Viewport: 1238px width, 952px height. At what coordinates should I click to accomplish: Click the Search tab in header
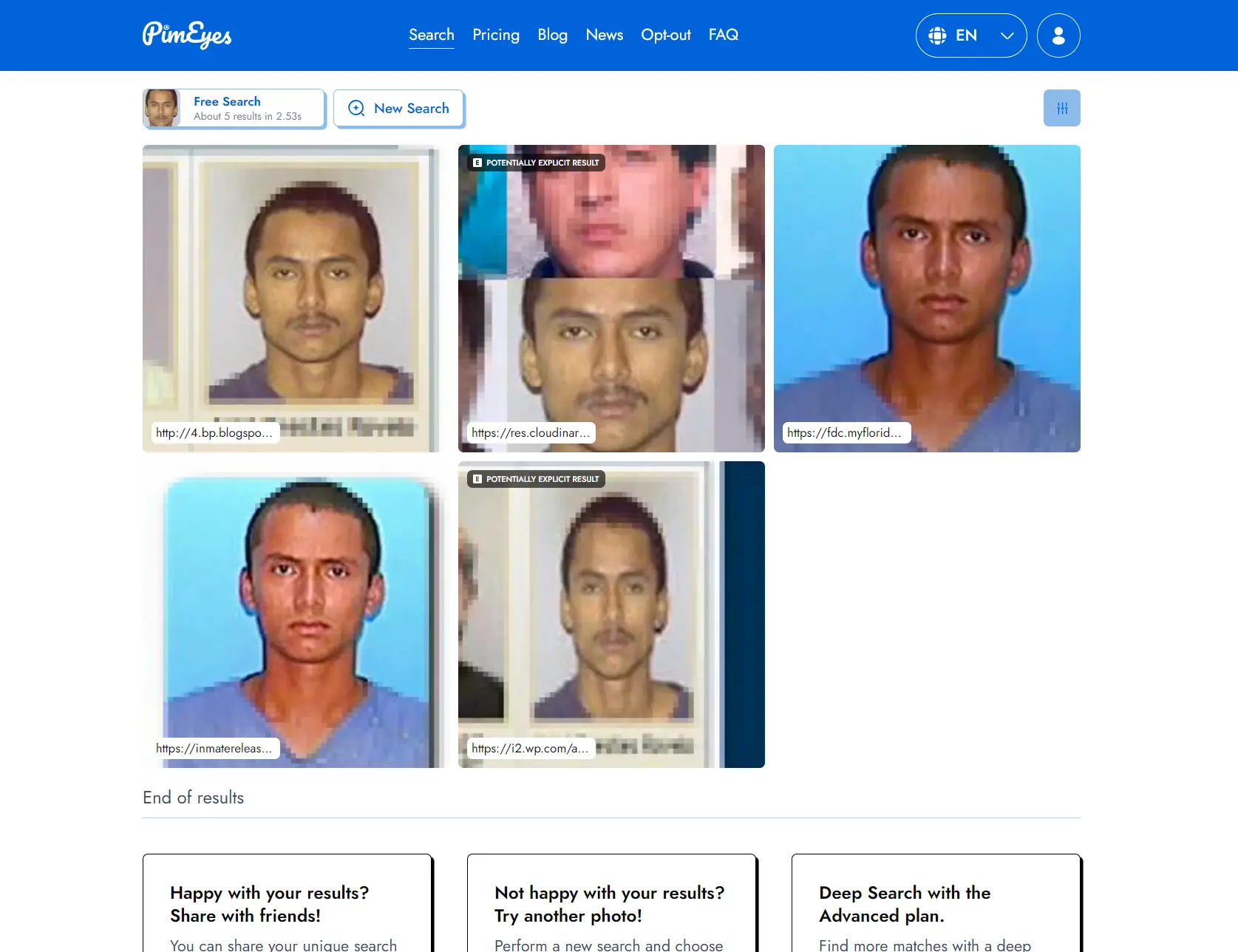coord(431,35)
